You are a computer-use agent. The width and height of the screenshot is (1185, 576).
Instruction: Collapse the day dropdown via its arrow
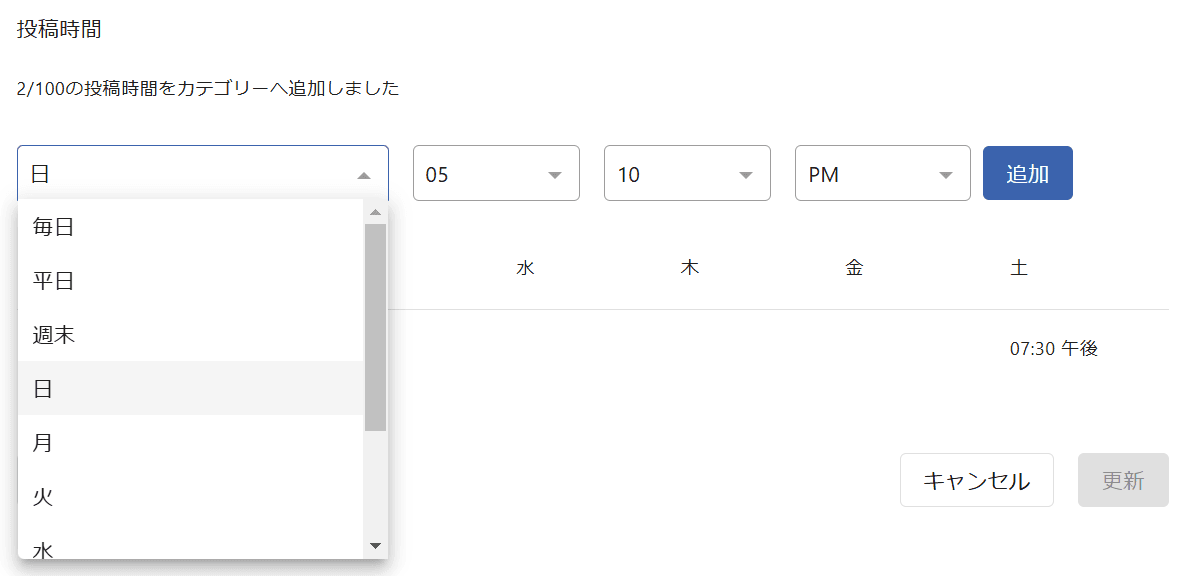pos(364,175)
